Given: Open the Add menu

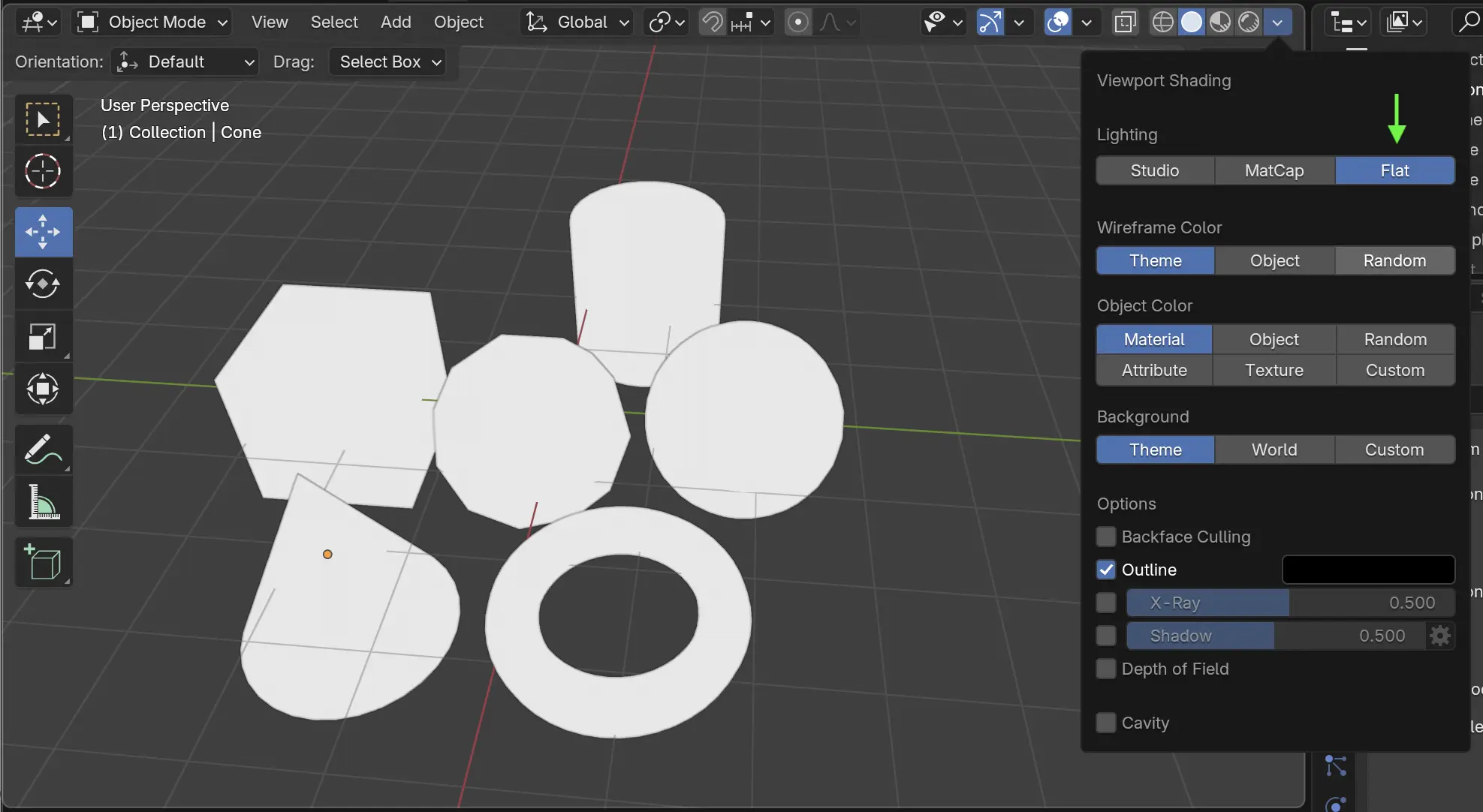Looking at the screenshot, I should click(396, 23).
